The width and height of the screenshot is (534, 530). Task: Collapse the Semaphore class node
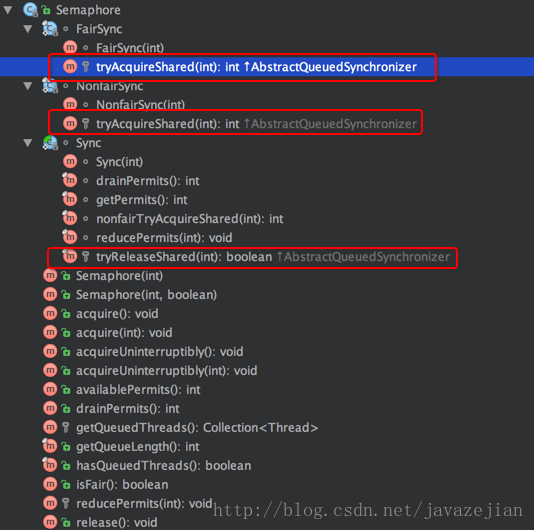point(8,10)
